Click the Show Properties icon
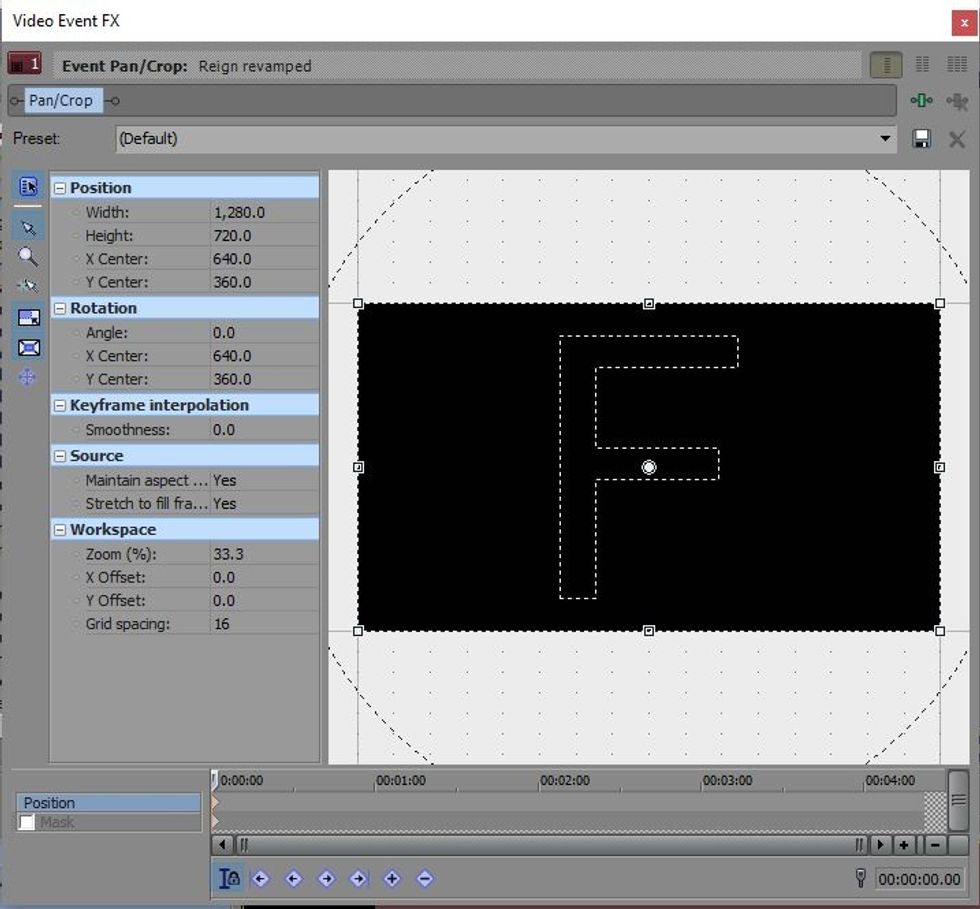Viewport: 980px width, 909px height. (x=28, y=186)
